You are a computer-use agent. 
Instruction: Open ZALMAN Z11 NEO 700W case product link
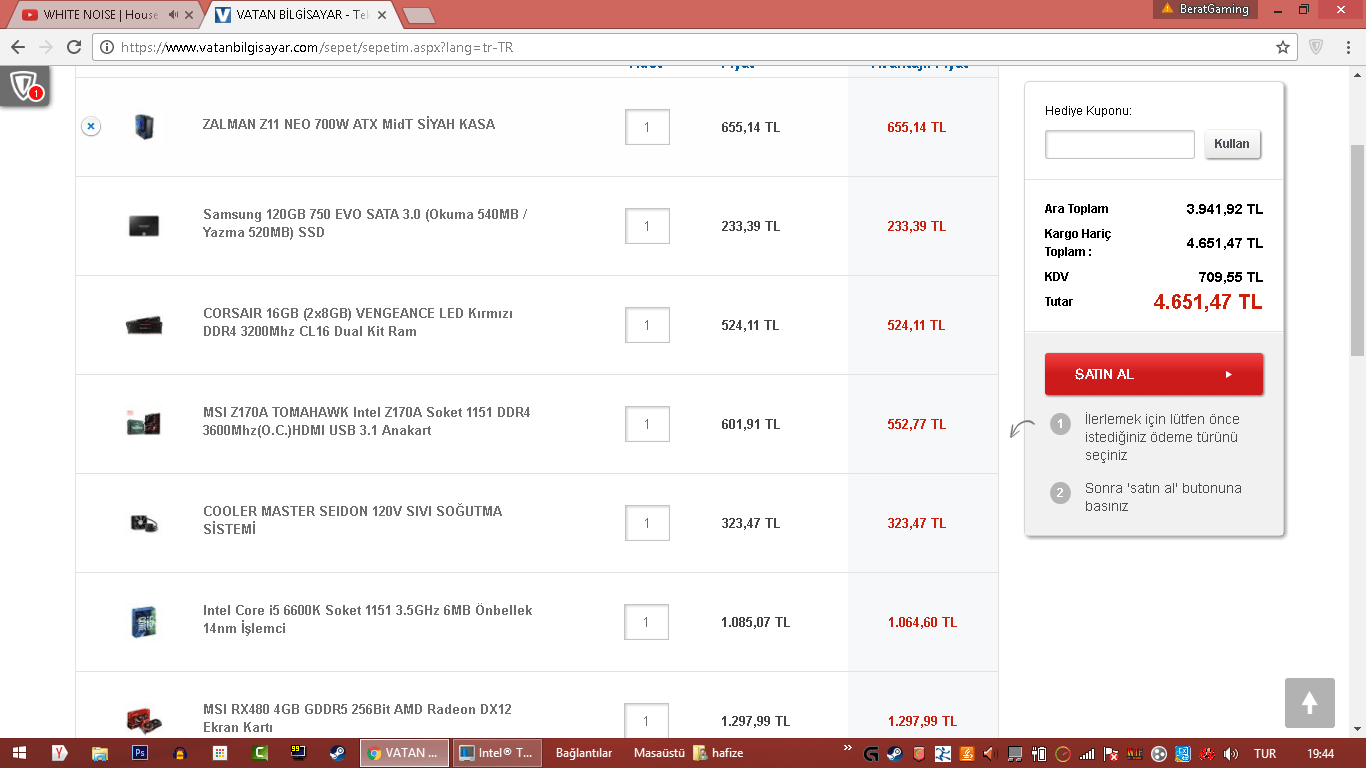[x=349, y=124]
